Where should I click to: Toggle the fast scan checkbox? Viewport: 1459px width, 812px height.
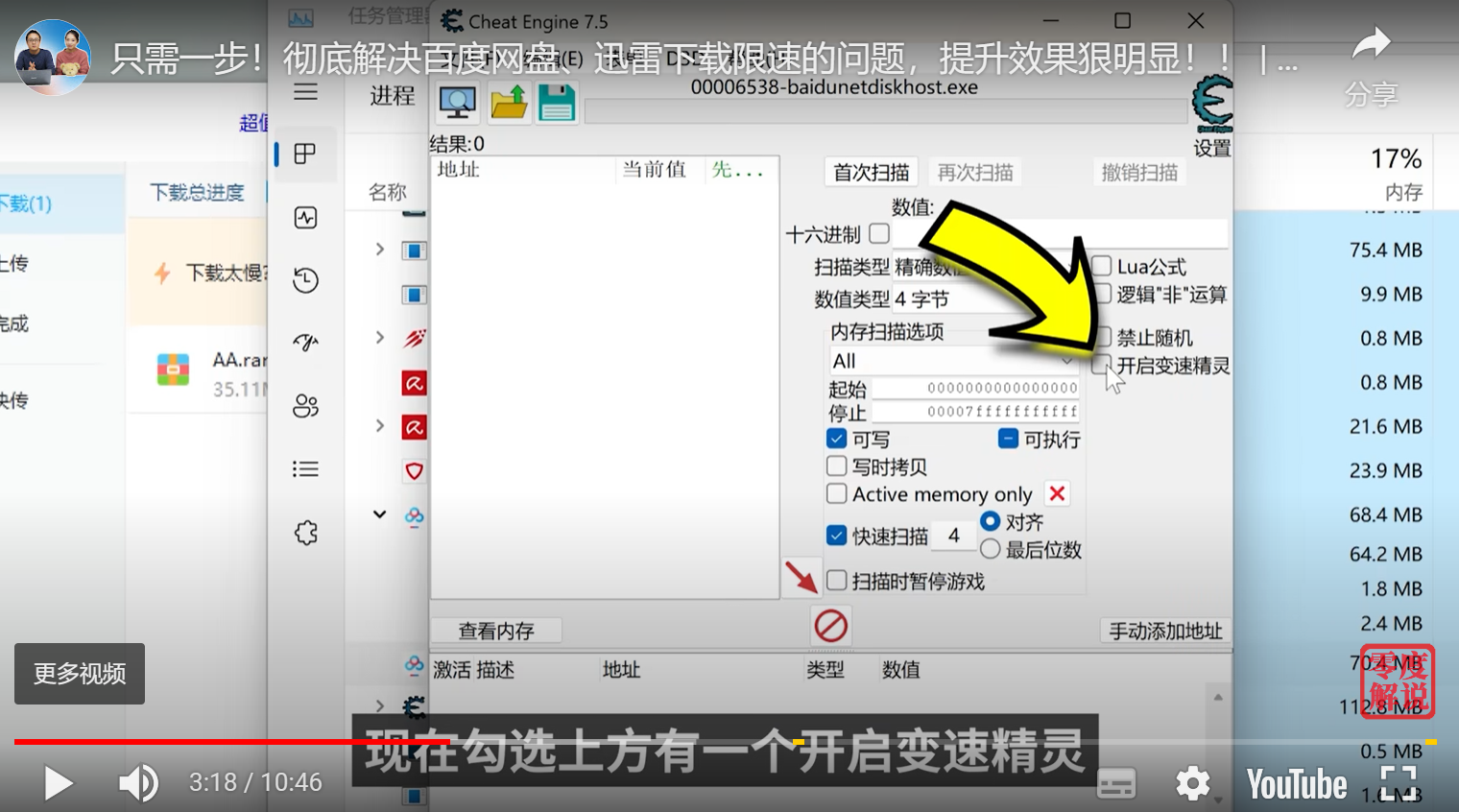(x=836, y=536)
